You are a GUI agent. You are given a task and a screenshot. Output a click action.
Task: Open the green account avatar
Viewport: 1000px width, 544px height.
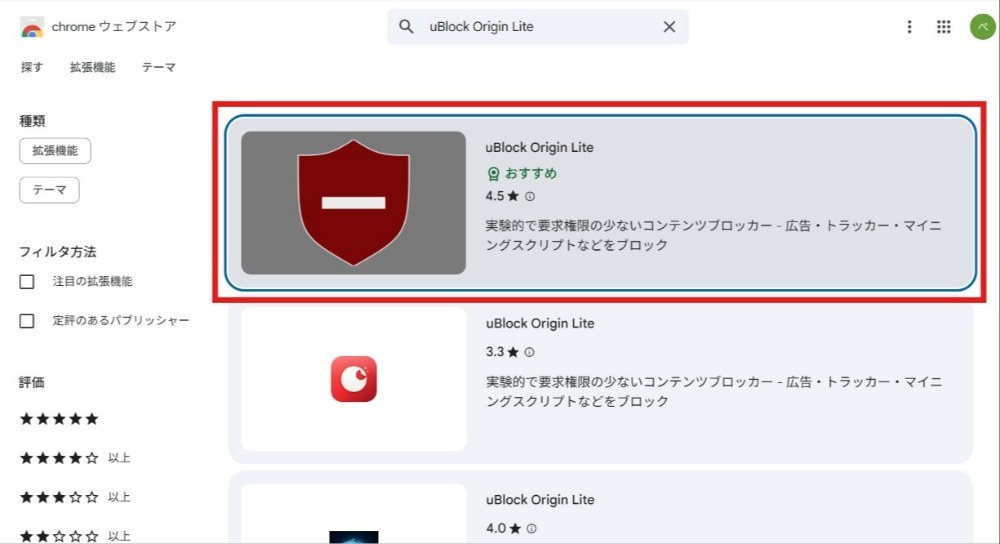pyautogui.click(x=983, y=27)
